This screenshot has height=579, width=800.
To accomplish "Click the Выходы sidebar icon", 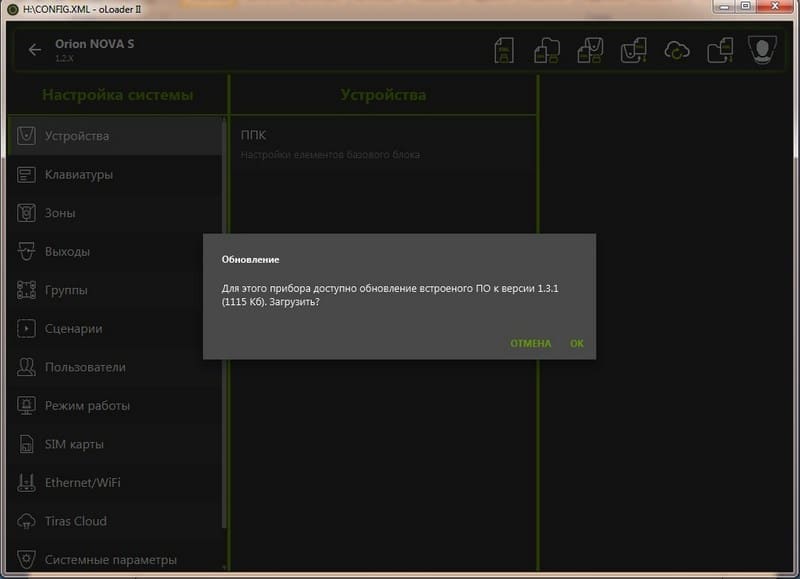I will click(x=26, y=251).
